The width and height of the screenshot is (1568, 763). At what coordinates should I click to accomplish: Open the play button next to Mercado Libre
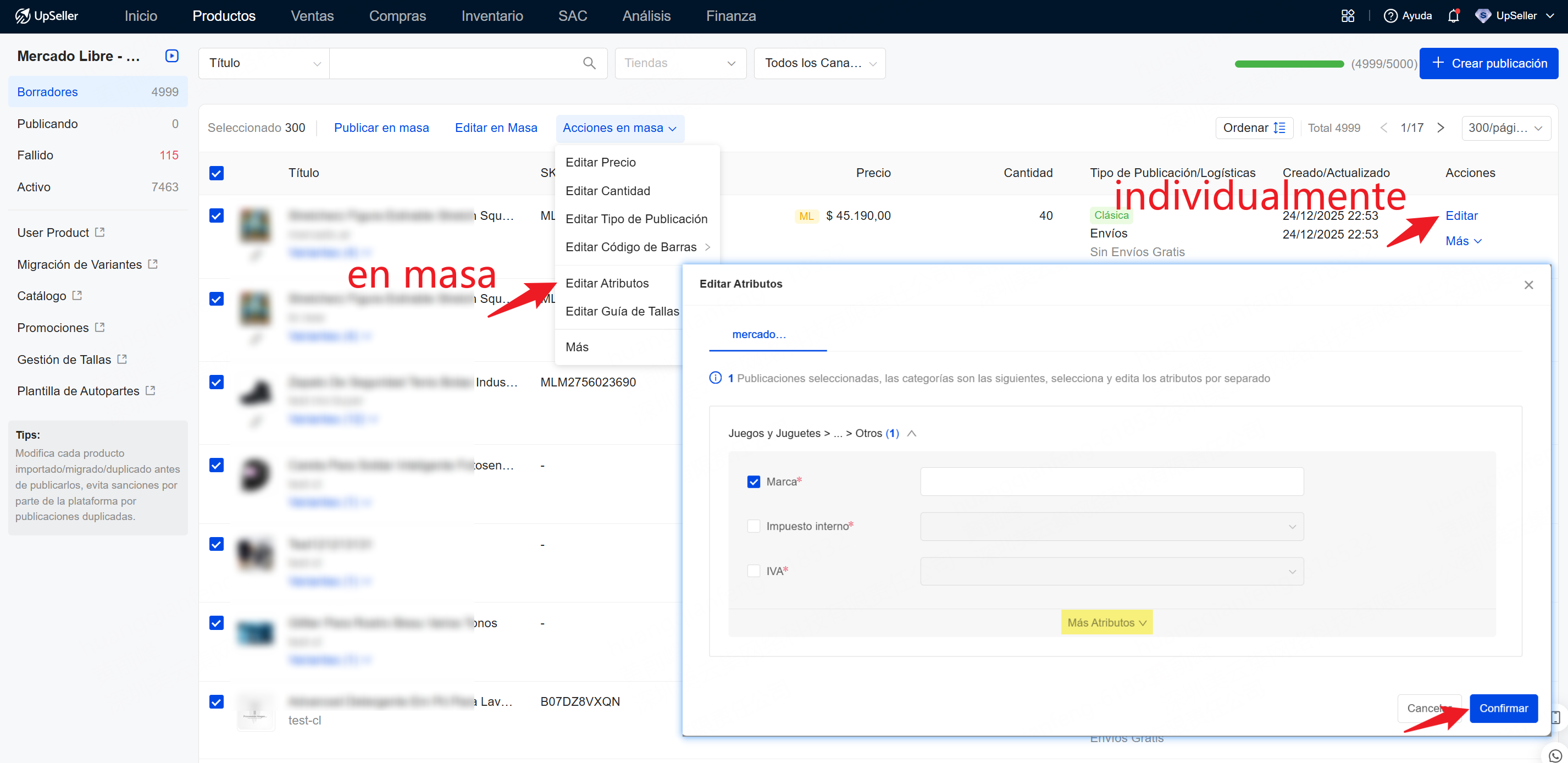click(171, 56)
